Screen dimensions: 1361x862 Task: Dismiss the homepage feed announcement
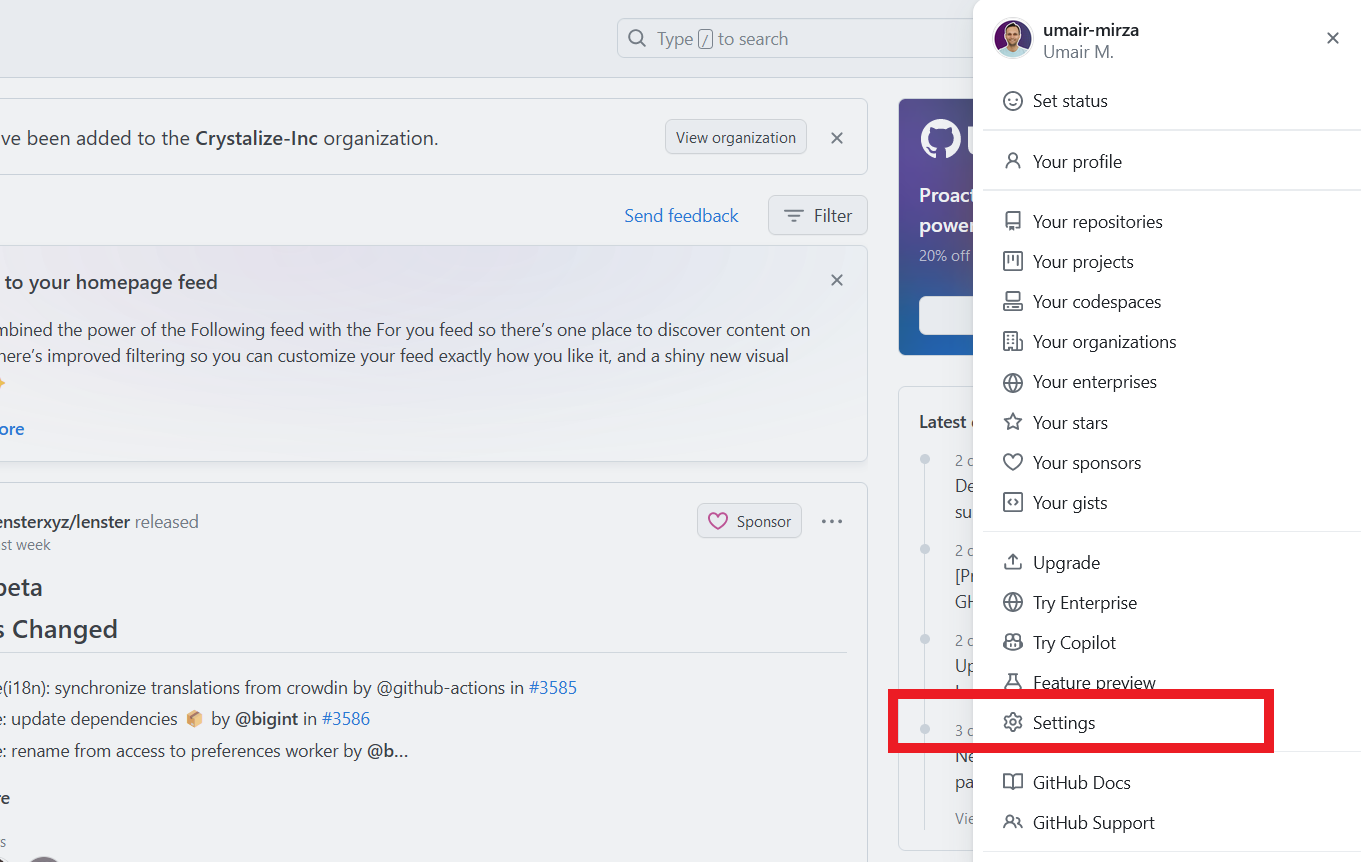(837, 280)
